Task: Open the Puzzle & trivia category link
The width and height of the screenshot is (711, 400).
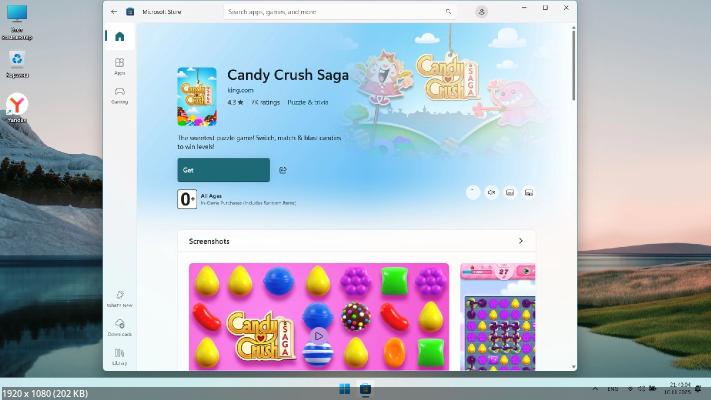Action: coord(308,102)
